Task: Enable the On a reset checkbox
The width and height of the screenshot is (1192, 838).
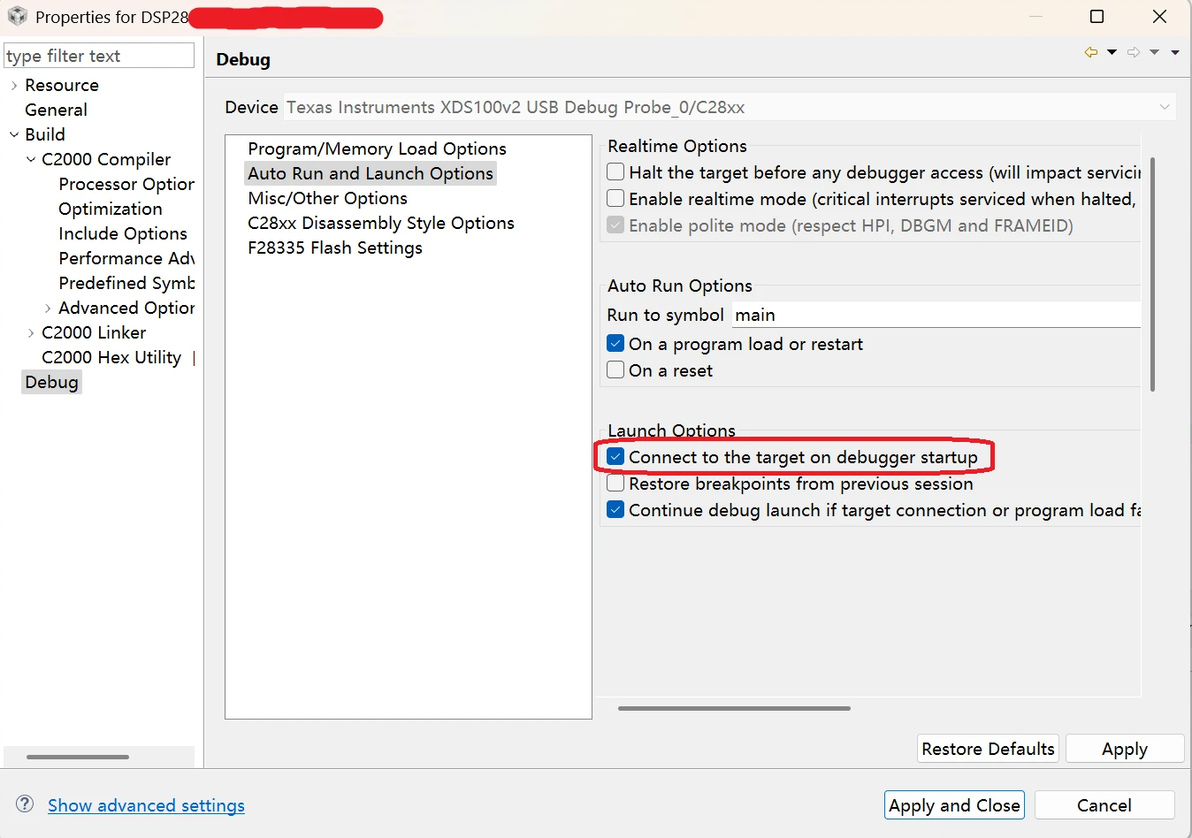Action: (x=616, y=370)
